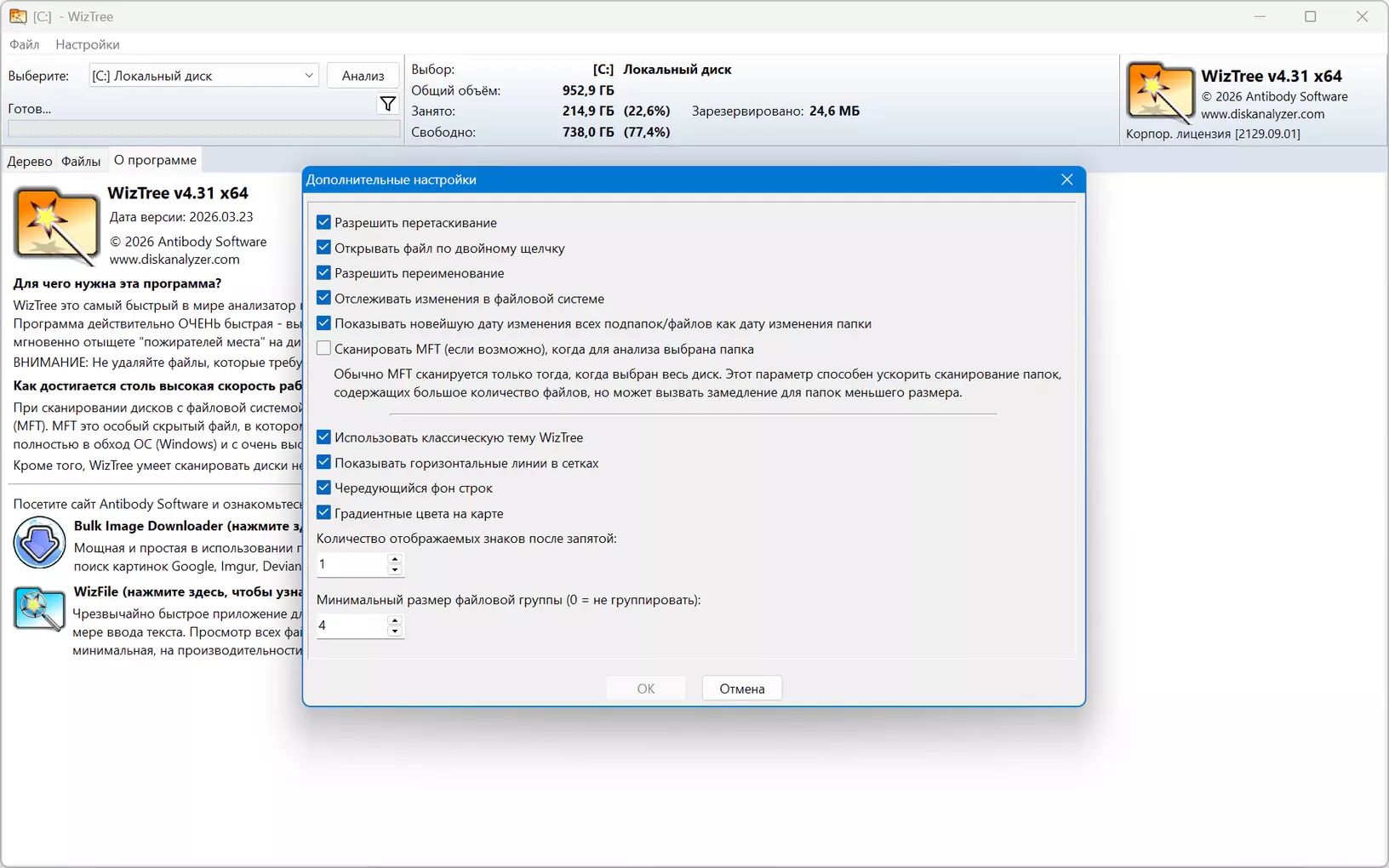Decrease minimum file group size value
This screenshot has height=868, width=1389.
click(x=395, y=631)
